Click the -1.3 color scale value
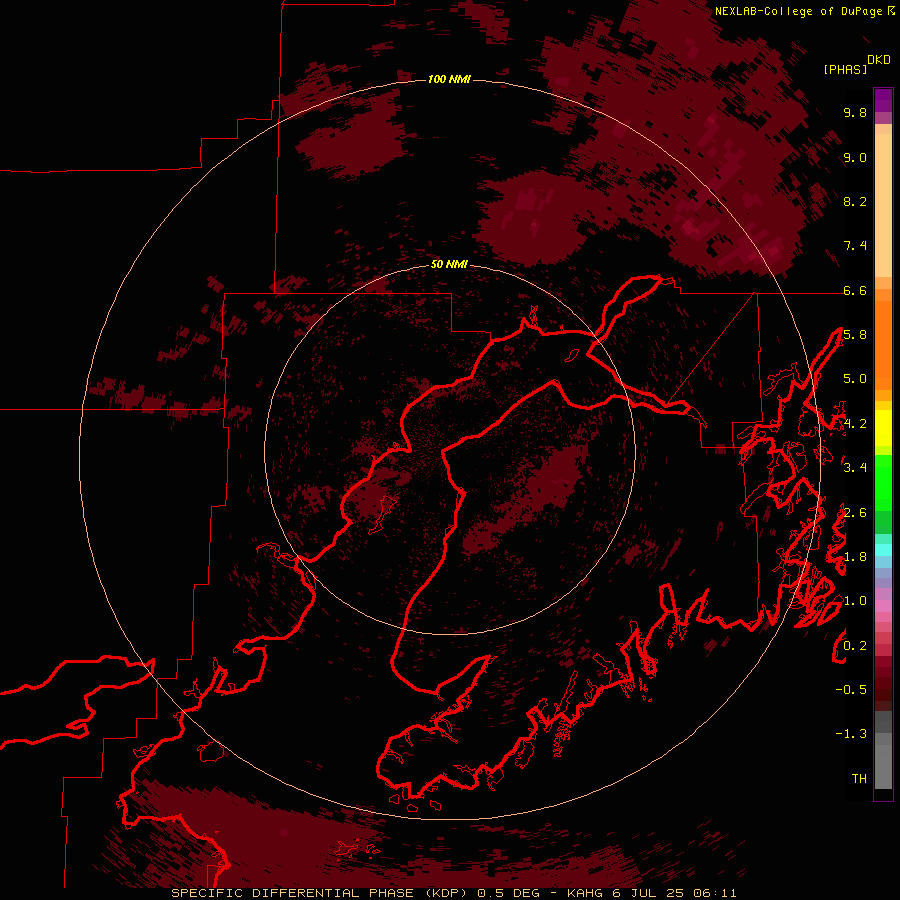 pos(851,734)
